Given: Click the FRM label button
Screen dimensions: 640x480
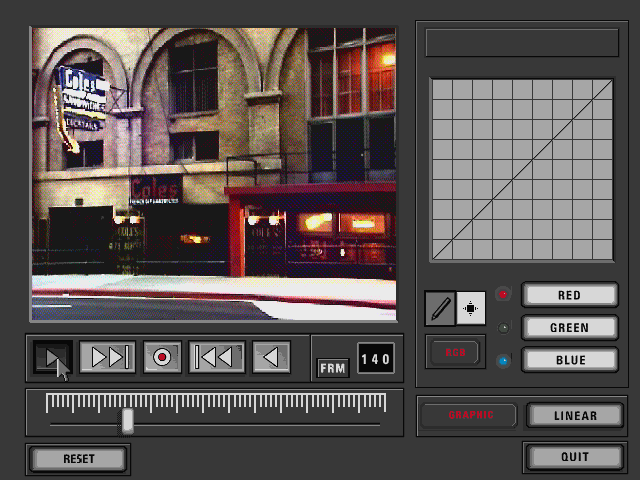Looking at the screenshot, I should click(x=333, y=368).
